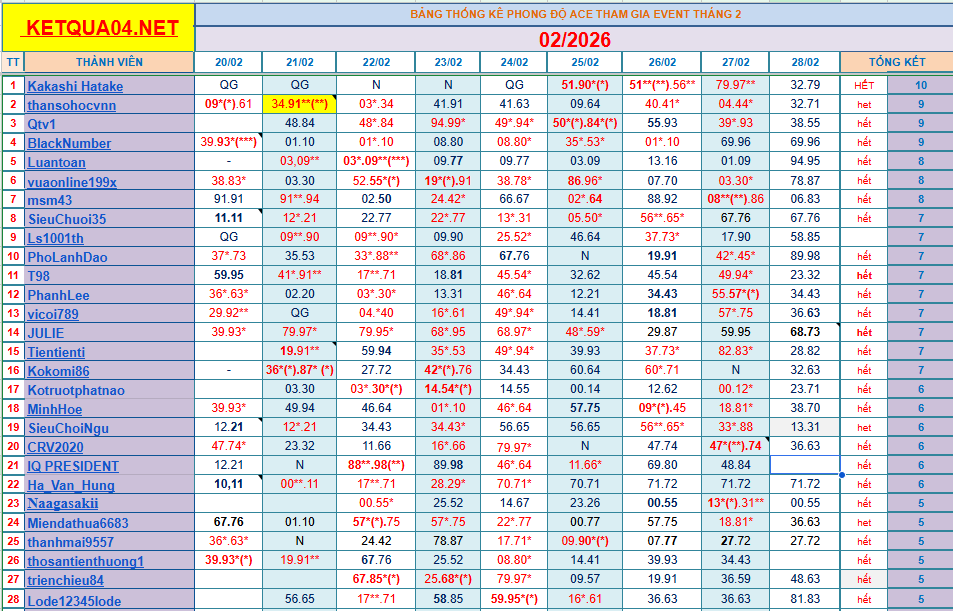The width and height of the screenshot is (953, 611).
Task: Click the Lode12345lode member link
Action: point(74,599)
